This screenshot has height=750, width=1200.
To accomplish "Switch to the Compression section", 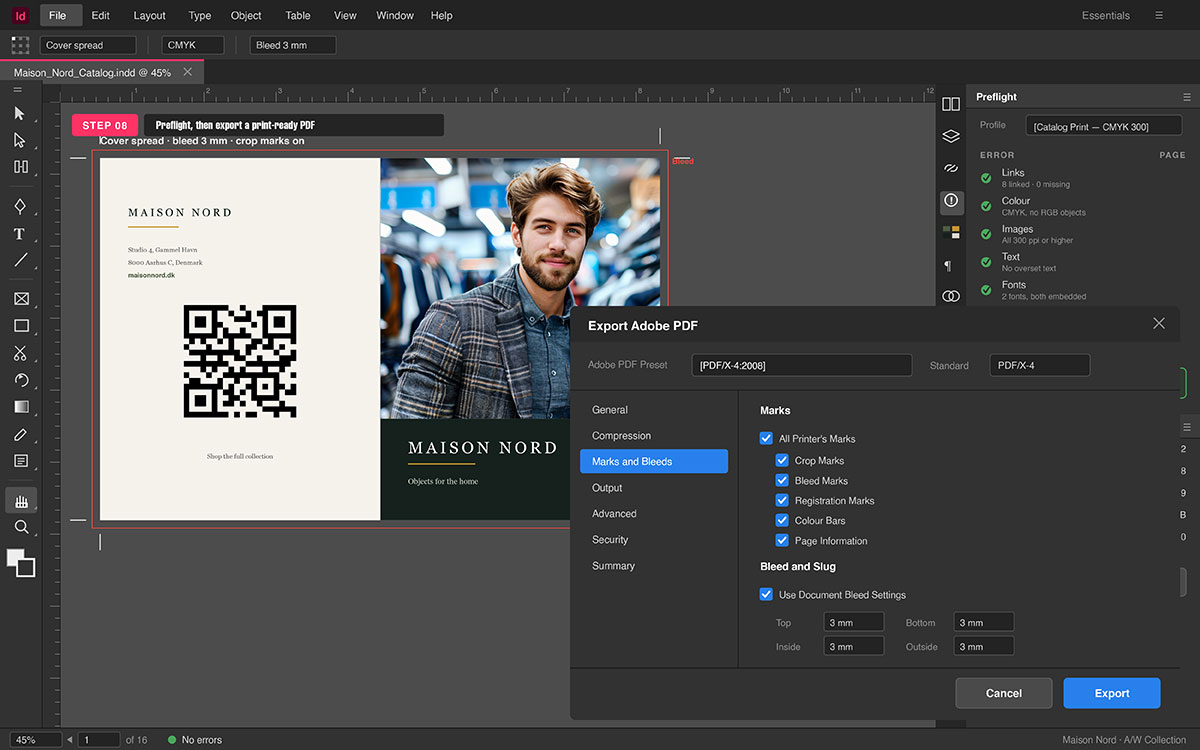I will pos(654,436).
